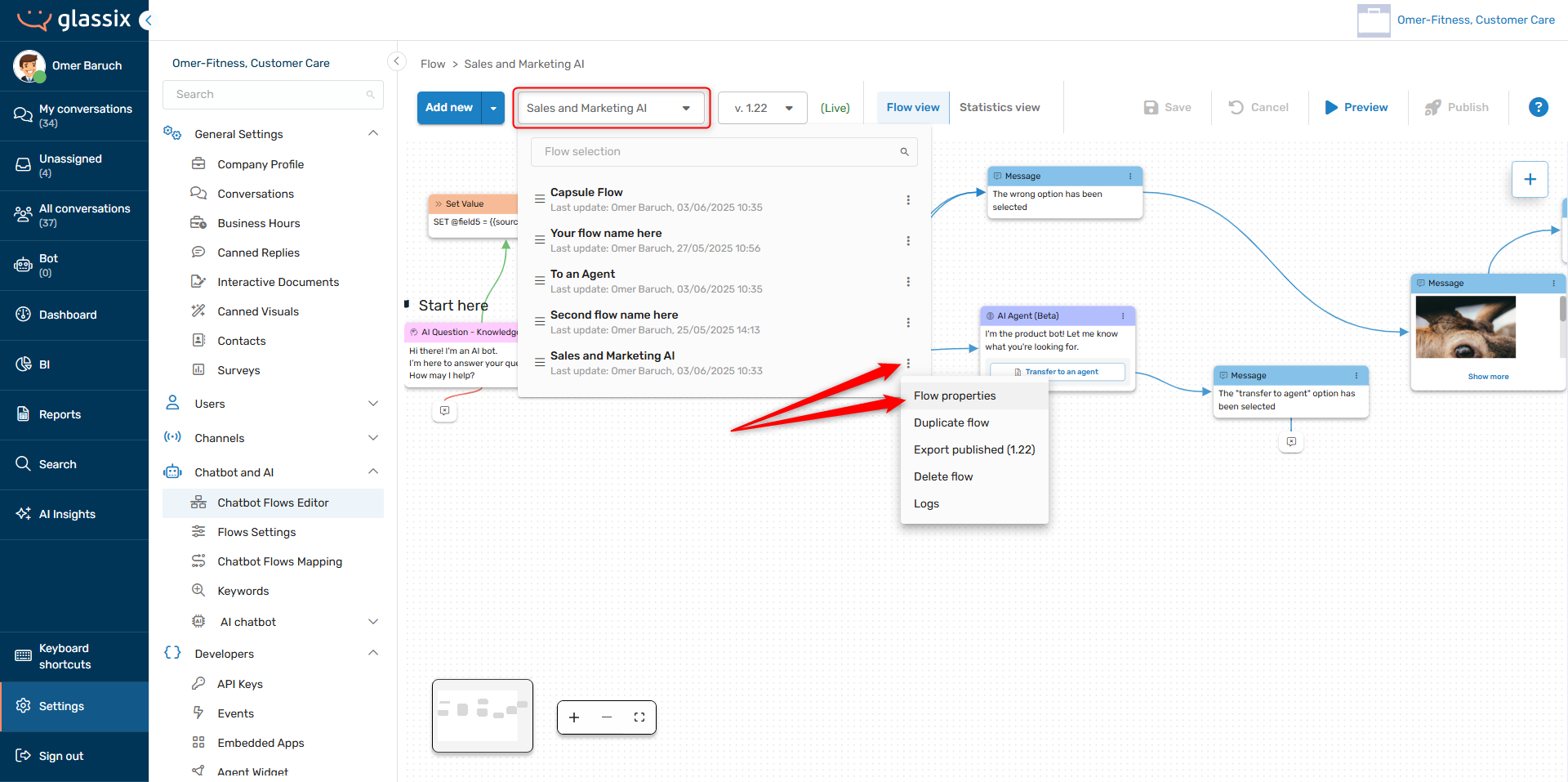Fit flow canvas to screen
The image size is (1568, 782).
click(x=639, y=717)
